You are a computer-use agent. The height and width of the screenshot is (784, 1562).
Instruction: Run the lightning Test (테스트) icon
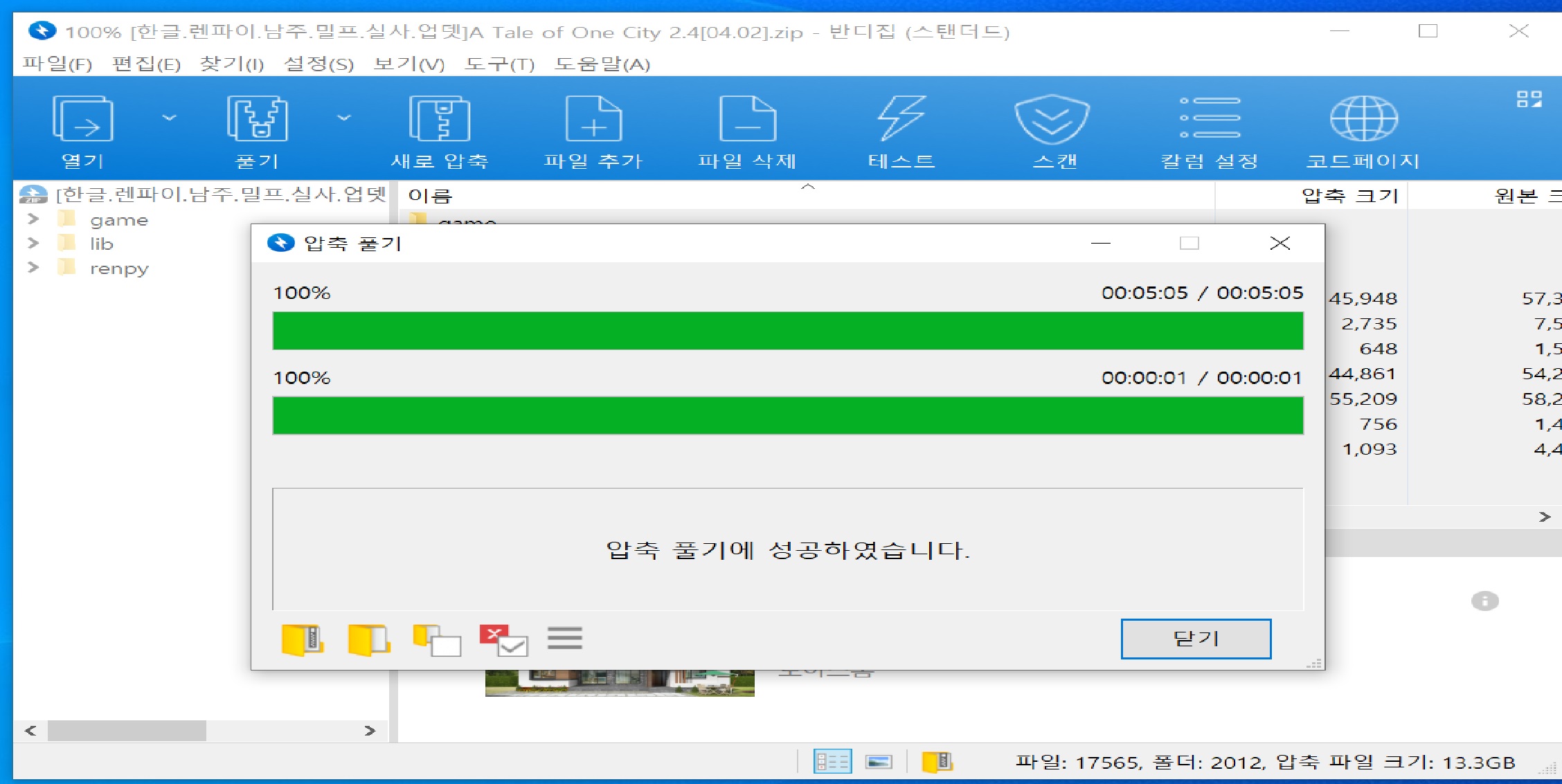901,119
